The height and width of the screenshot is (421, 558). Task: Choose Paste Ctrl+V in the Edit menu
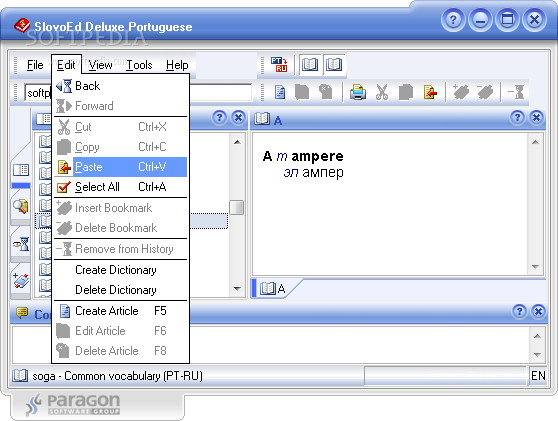(x=120, y=167)
